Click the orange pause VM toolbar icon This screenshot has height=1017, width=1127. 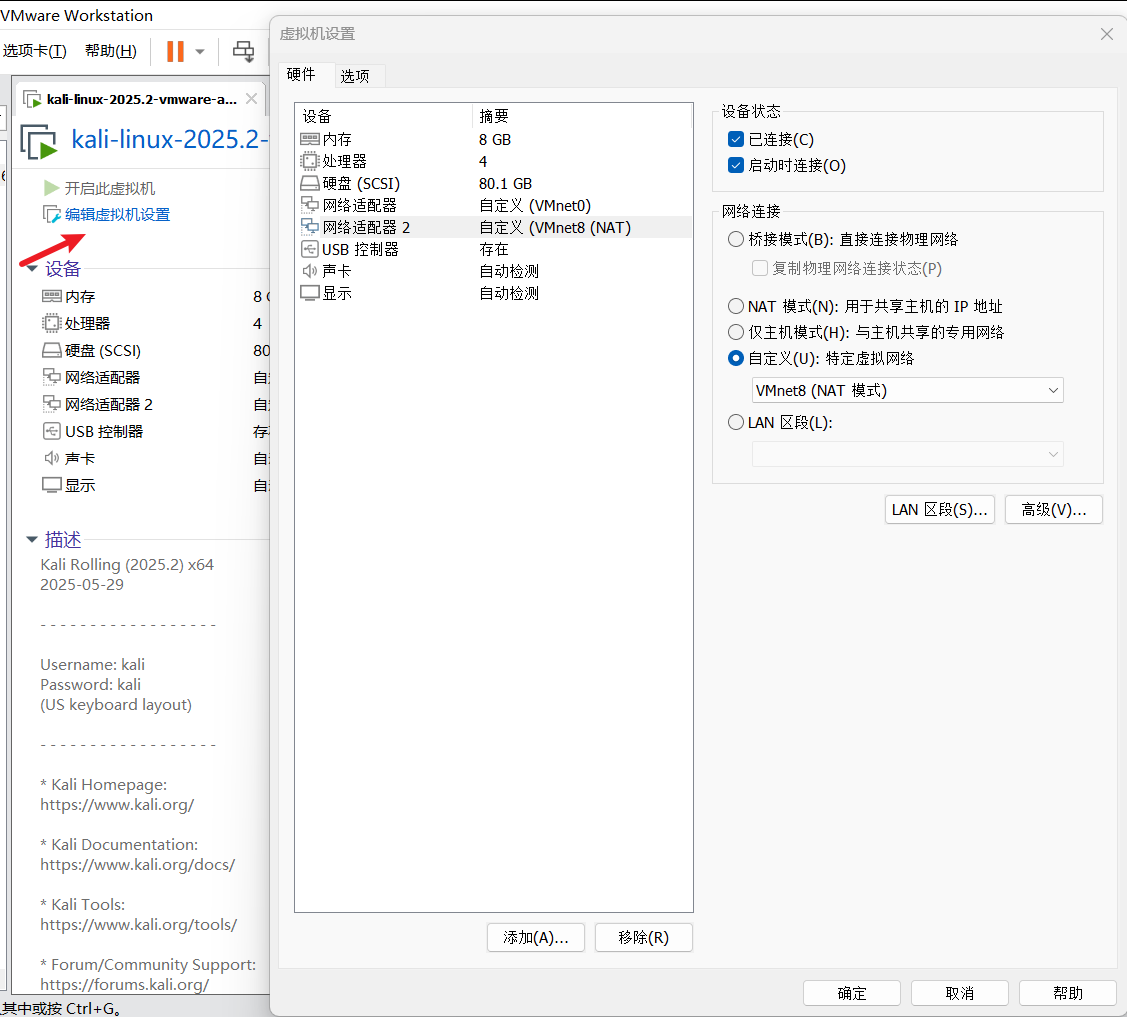(175, 51)
